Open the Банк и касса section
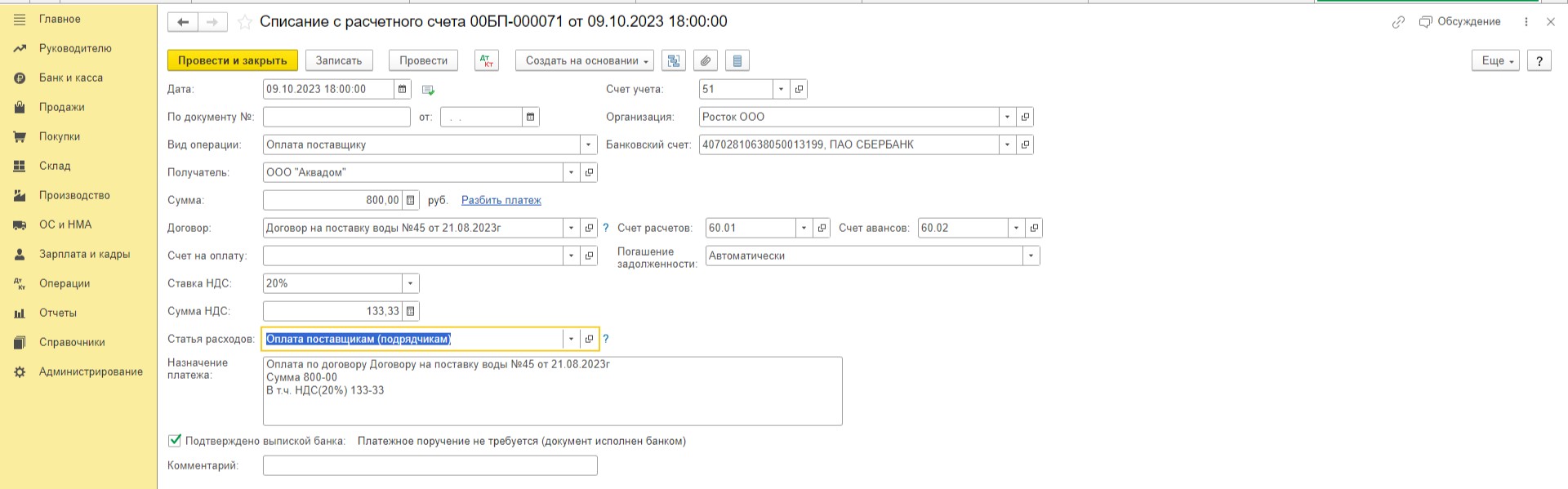Viewport: 1568px width, 489px height. [x=71, y=78]
